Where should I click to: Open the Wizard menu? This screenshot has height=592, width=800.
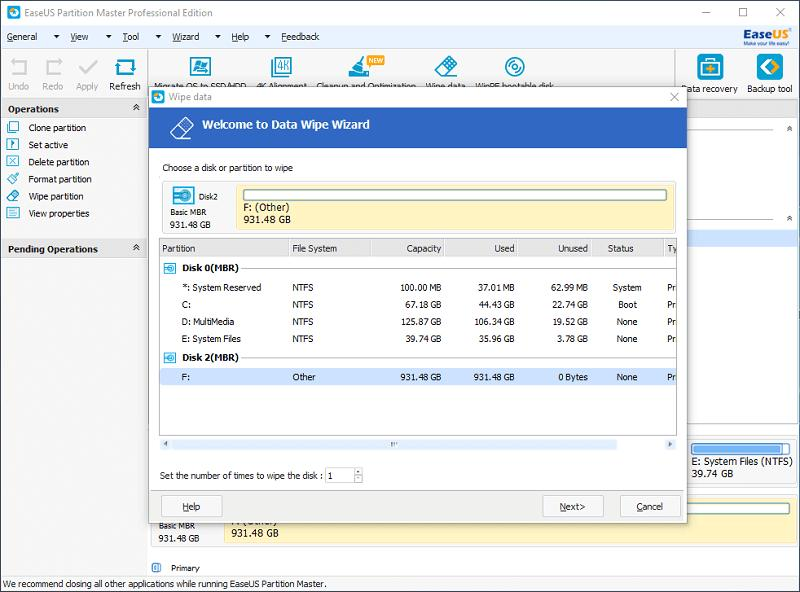[185, 37]
